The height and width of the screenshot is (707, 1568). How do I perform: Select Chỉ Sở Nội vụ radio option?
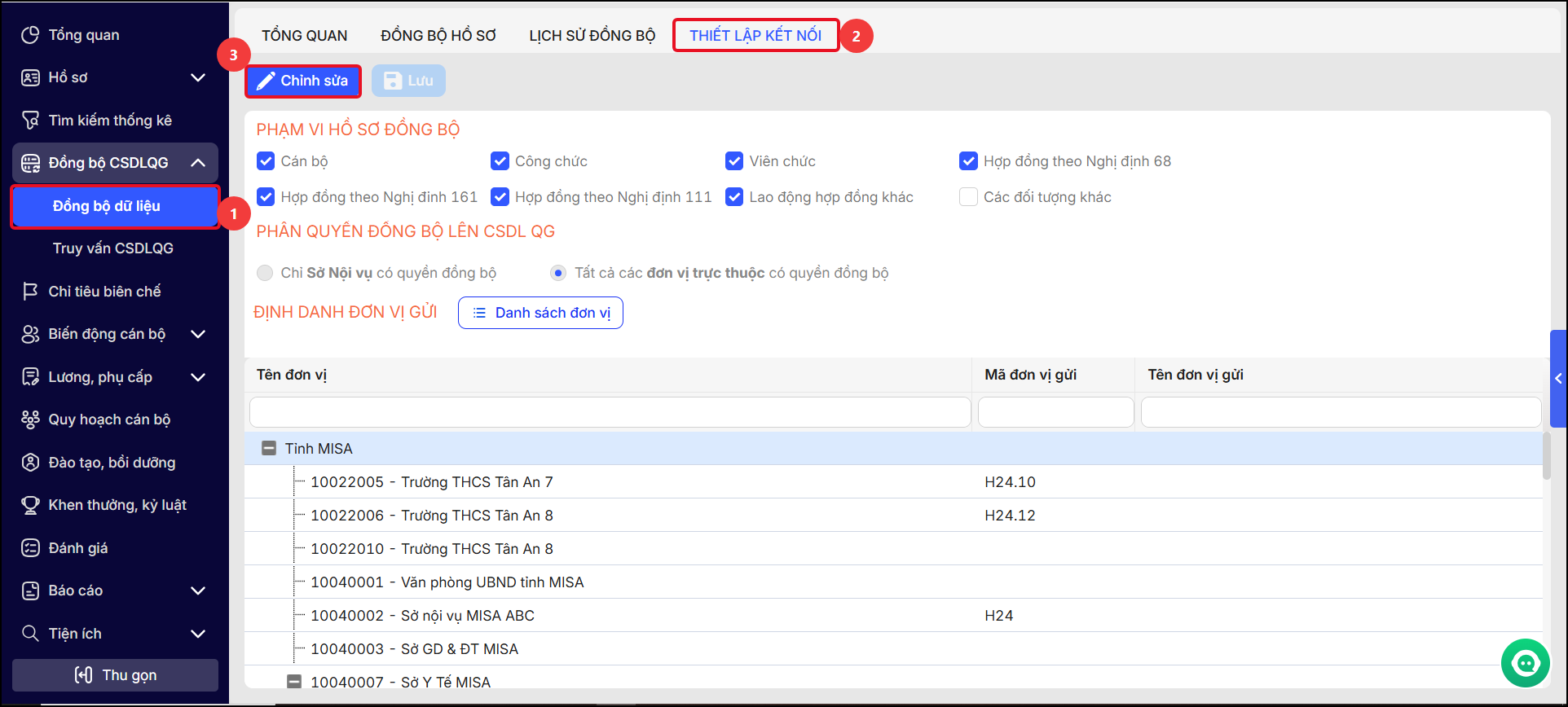click(265, 273)
